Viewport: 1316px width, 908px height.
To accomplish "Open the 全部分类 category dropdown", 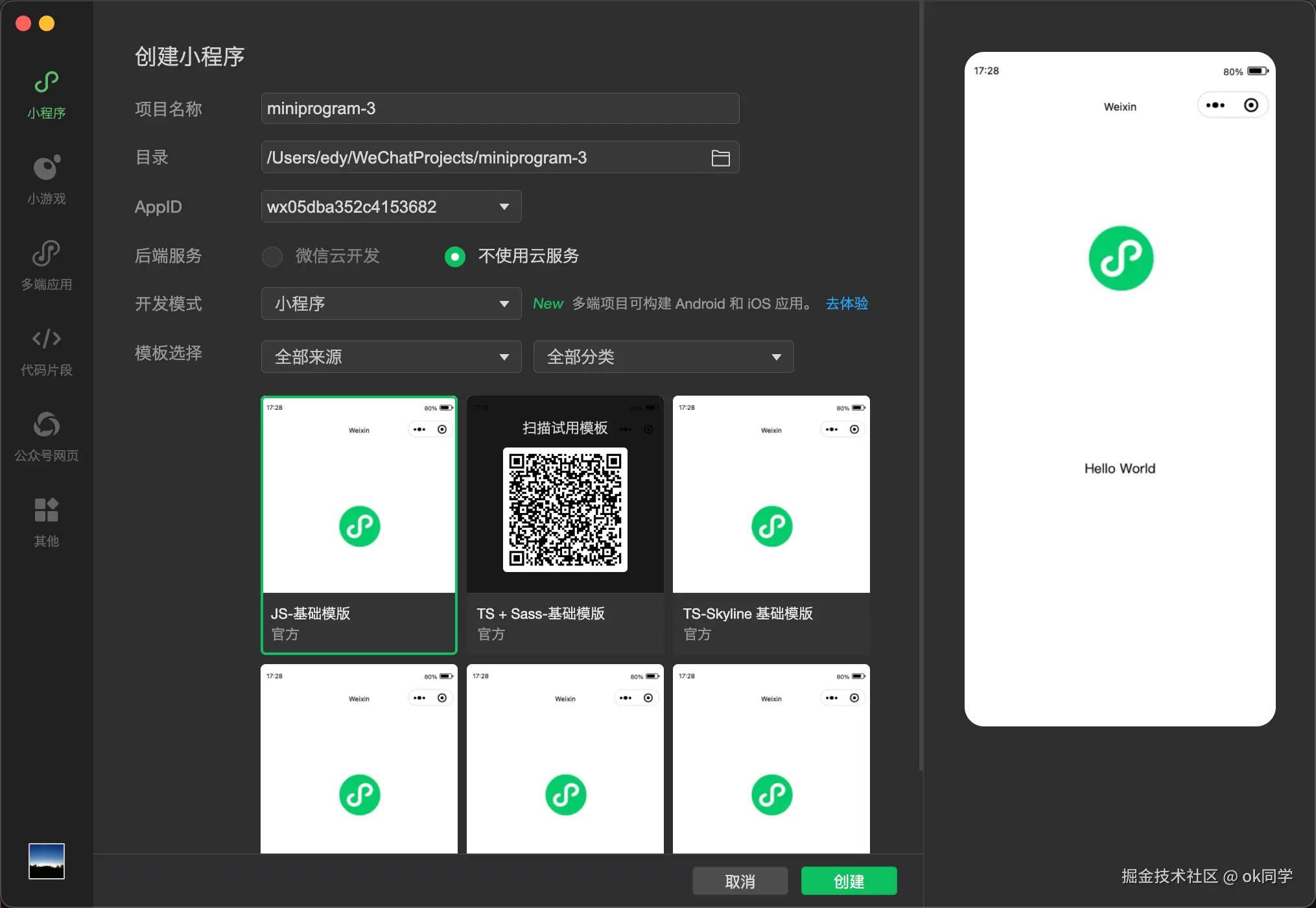I will (x=663, y=357).
